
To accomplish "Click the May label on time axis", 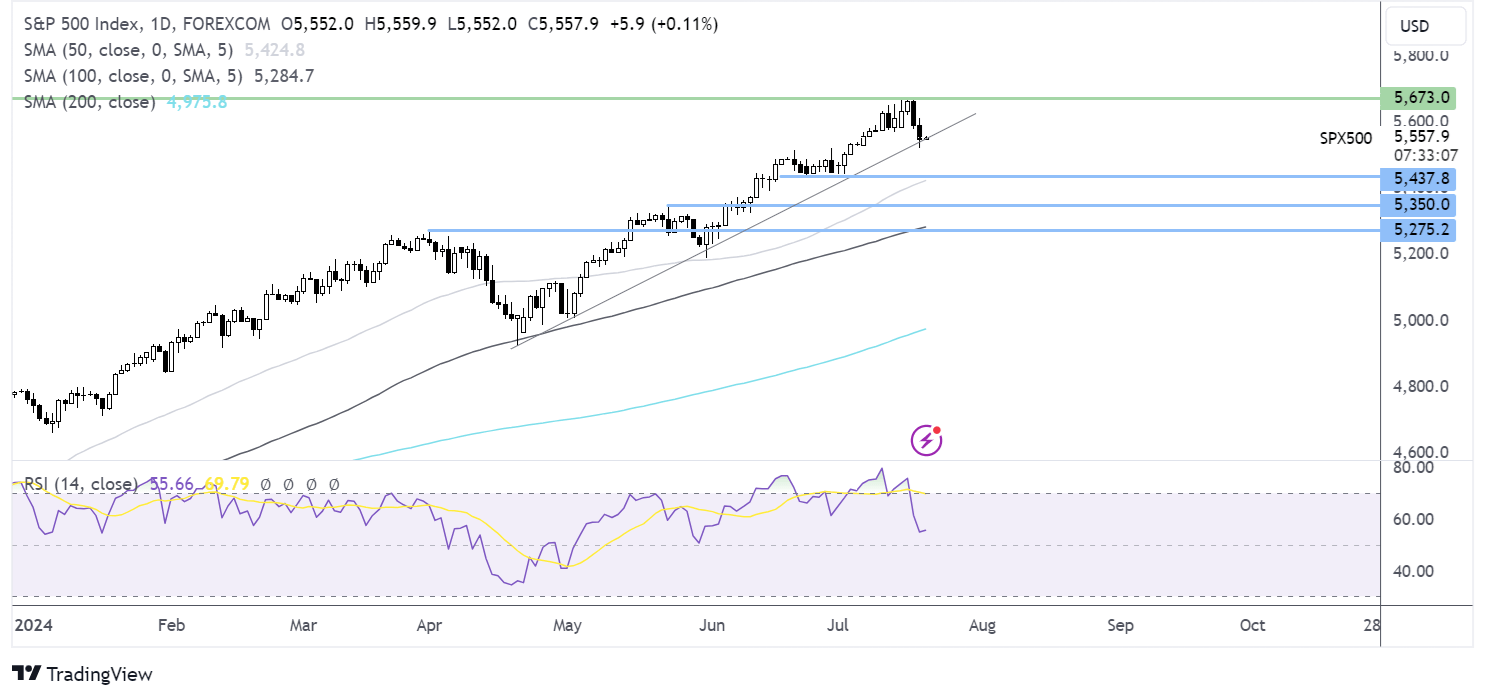I will [567, 625].
